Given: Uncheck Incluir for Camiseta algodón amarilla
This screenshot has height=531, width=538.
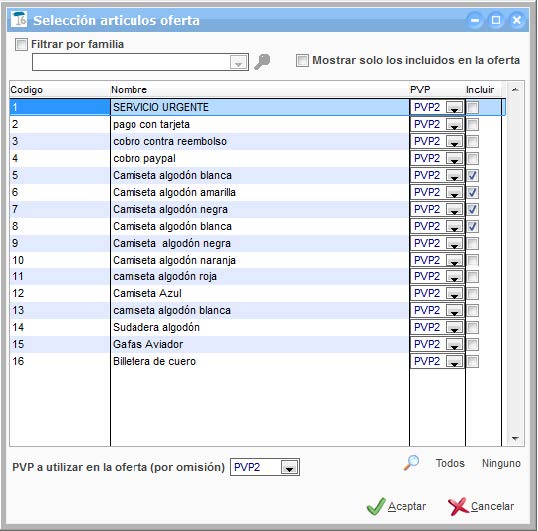Looking at the screenshot, I should click(x=472, y=192).
